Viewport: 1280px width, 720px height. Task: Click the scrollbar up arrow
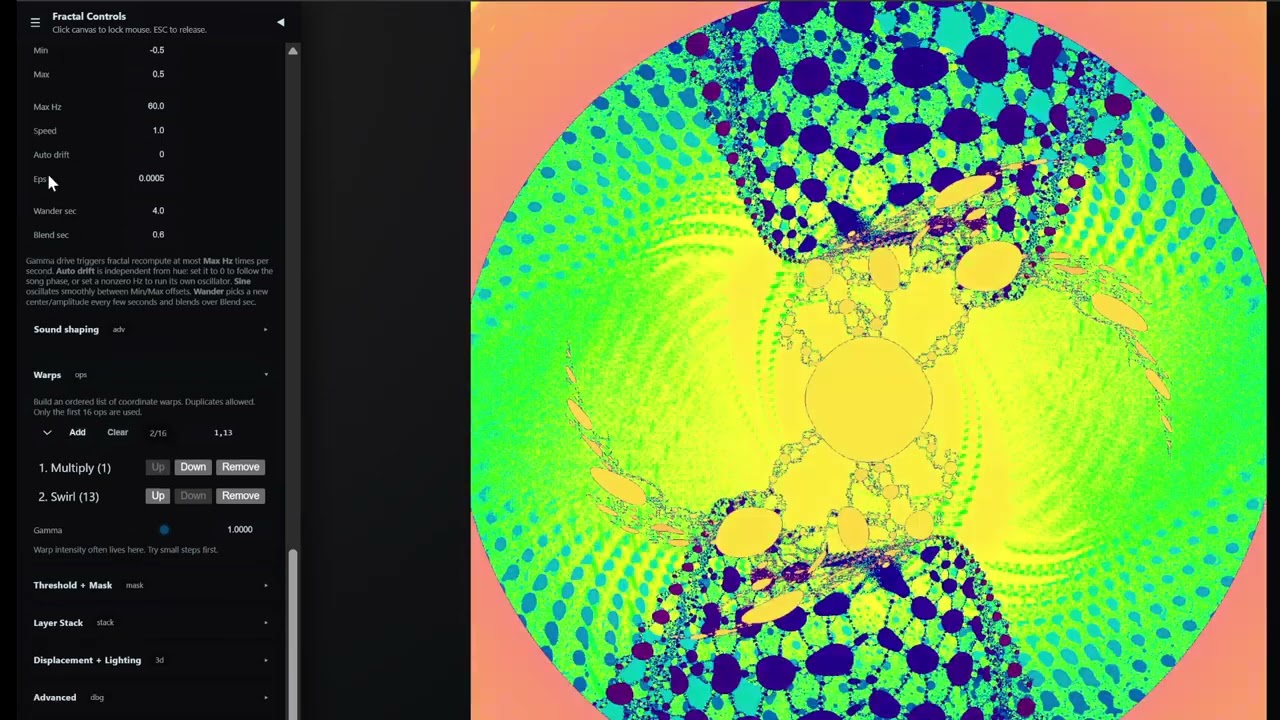tap(293, 50)
